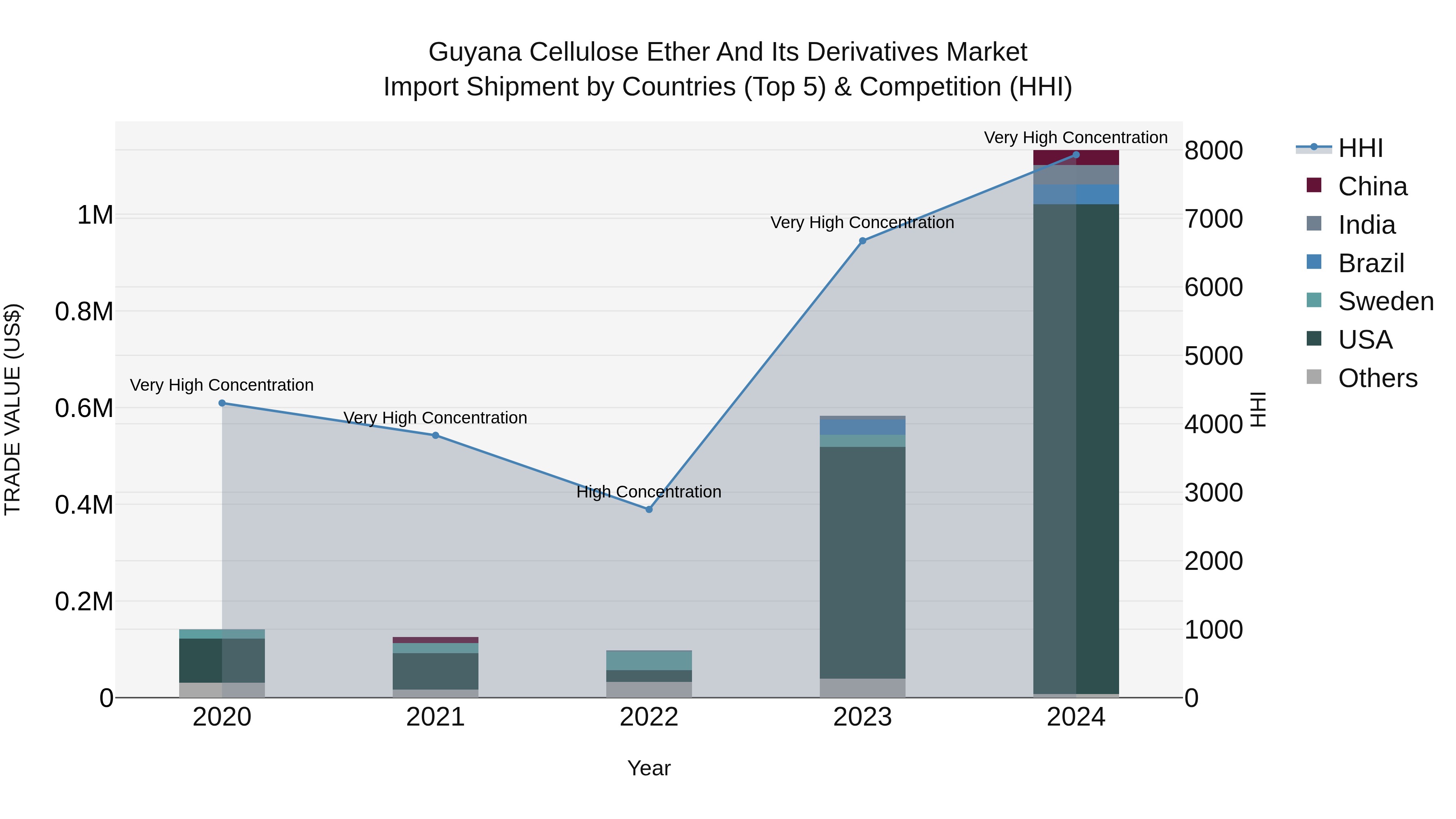
Task: Click the 3000 tick on HHI axis
Action: pyautogui.click(x=1213, y=493)
